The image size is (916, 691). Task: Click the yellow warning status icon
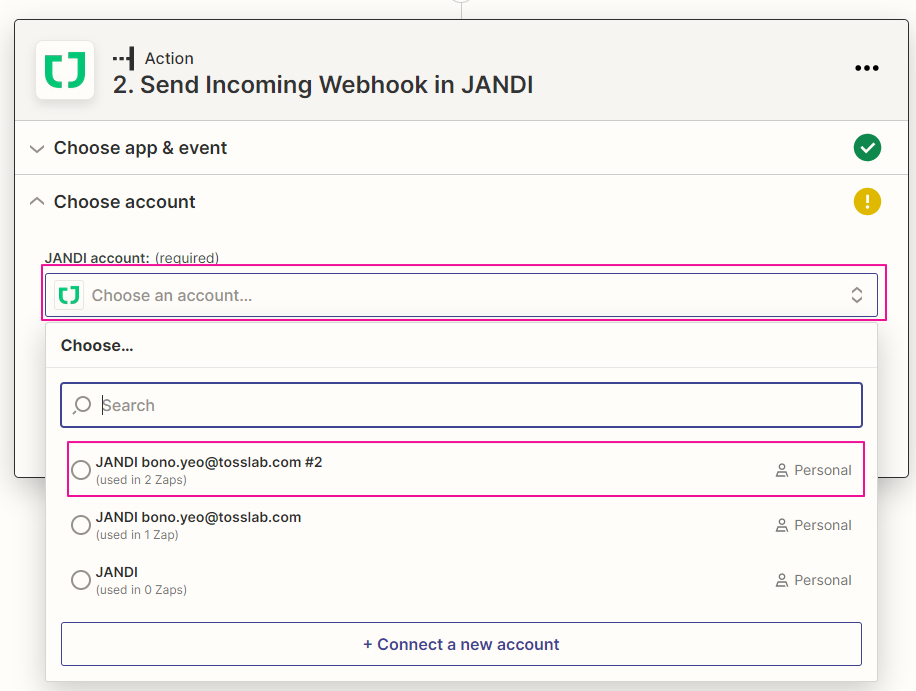[x=867, y=202]
